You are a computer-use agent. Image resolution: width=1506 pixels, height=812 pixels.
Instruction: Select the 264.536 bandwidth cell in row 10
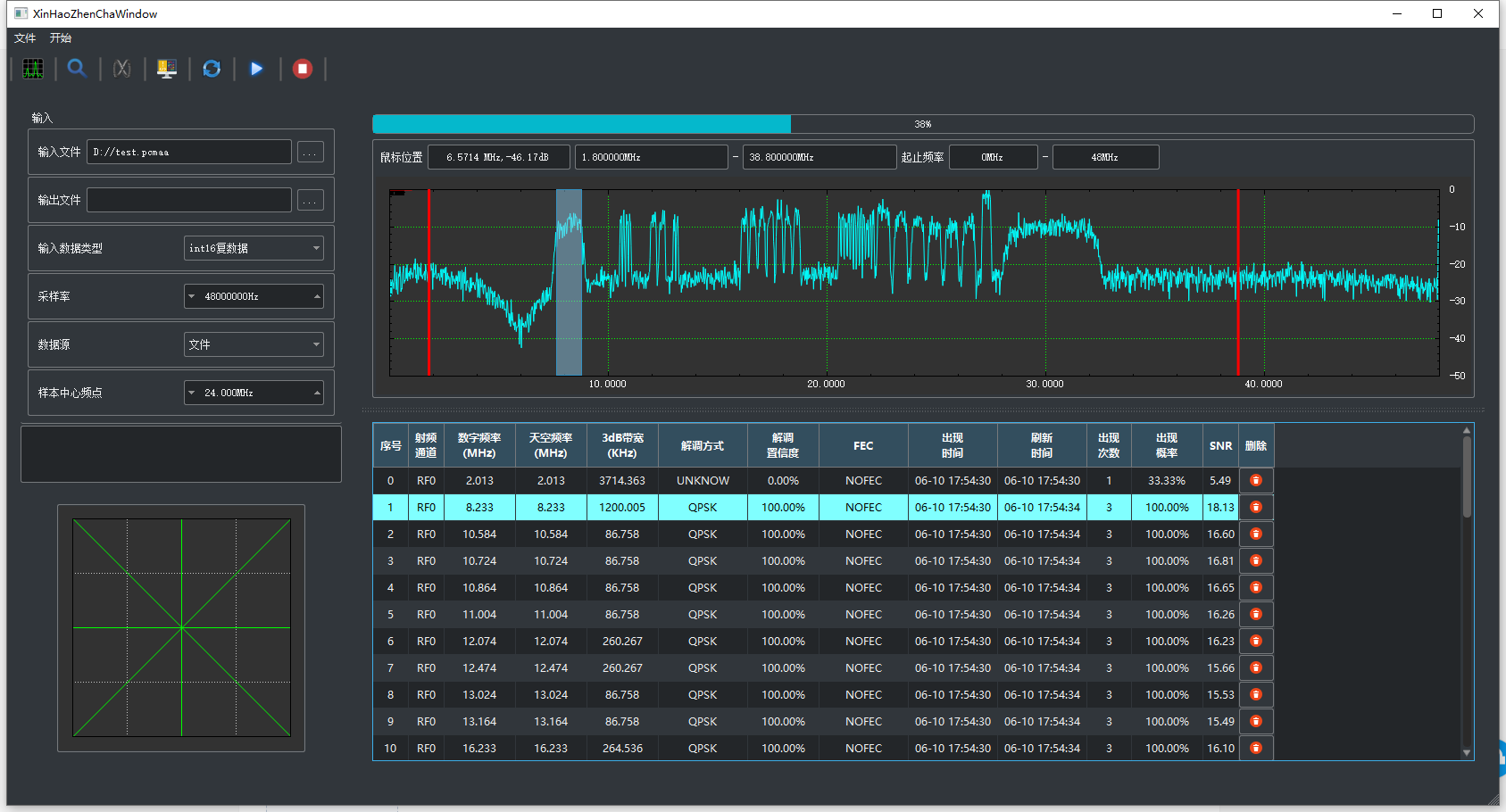click(622, 748)
